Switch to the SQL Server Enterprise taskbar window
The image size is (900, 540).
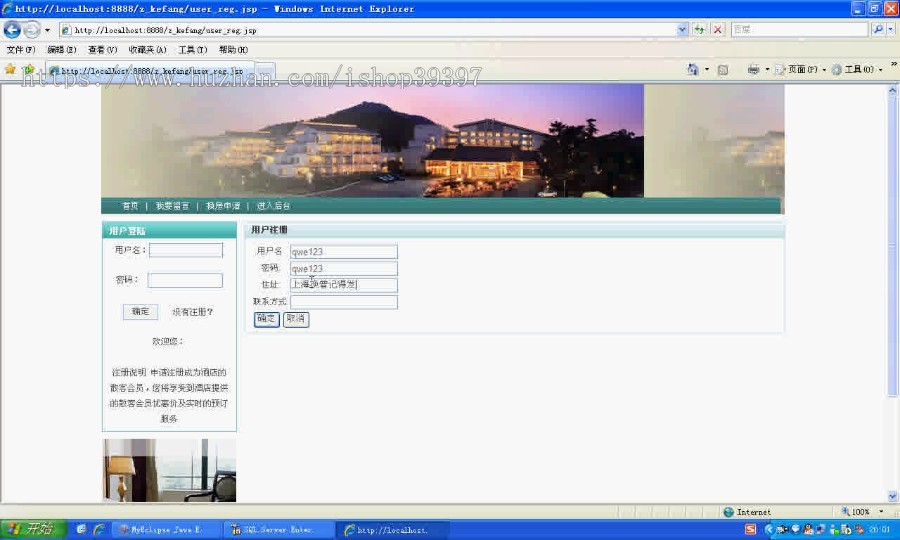coord(279,530)
